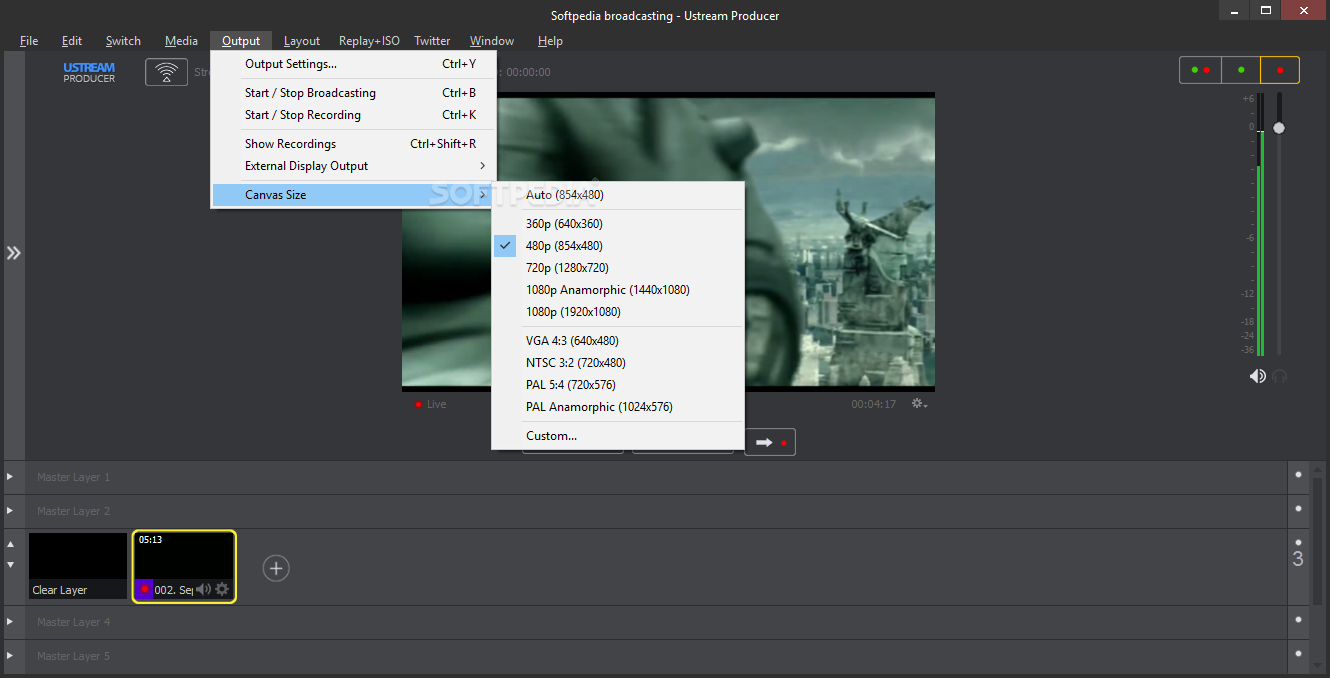Mute audio on the 002 shot
Viewport: 1330px width, 678px height.
click(203, 589)
